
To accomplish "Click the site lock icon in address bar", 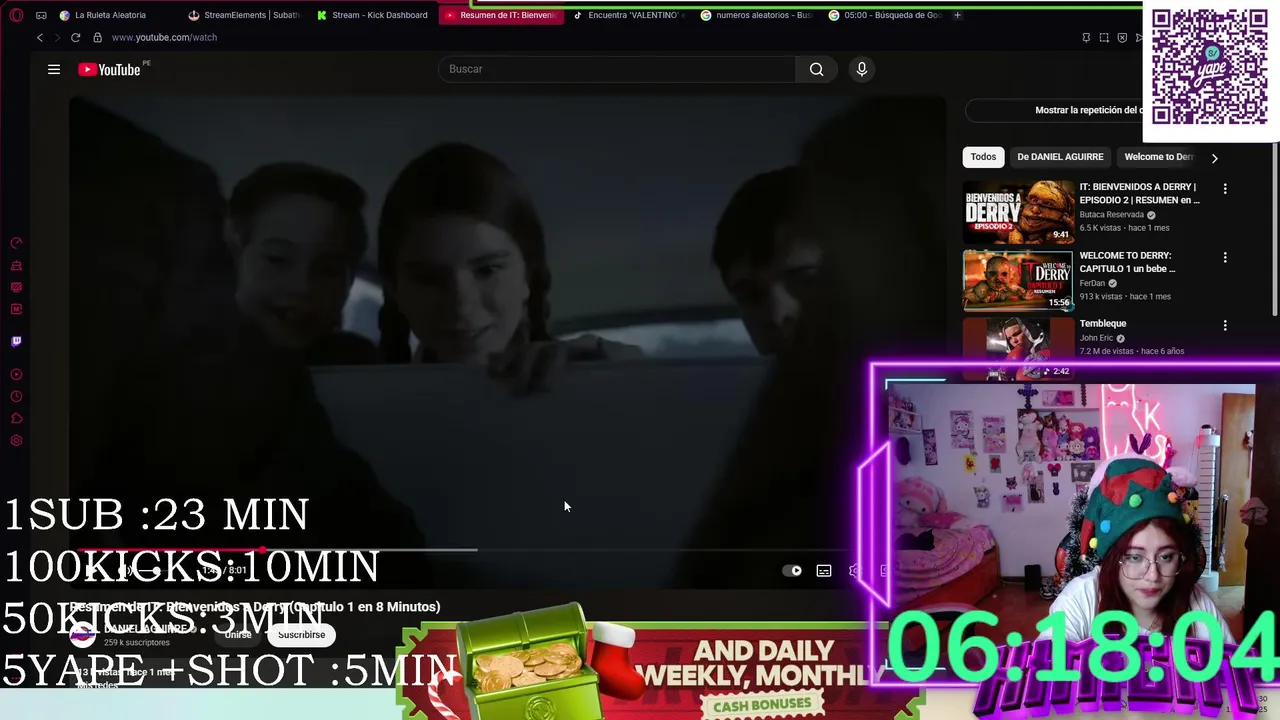I will coord(97,37).
